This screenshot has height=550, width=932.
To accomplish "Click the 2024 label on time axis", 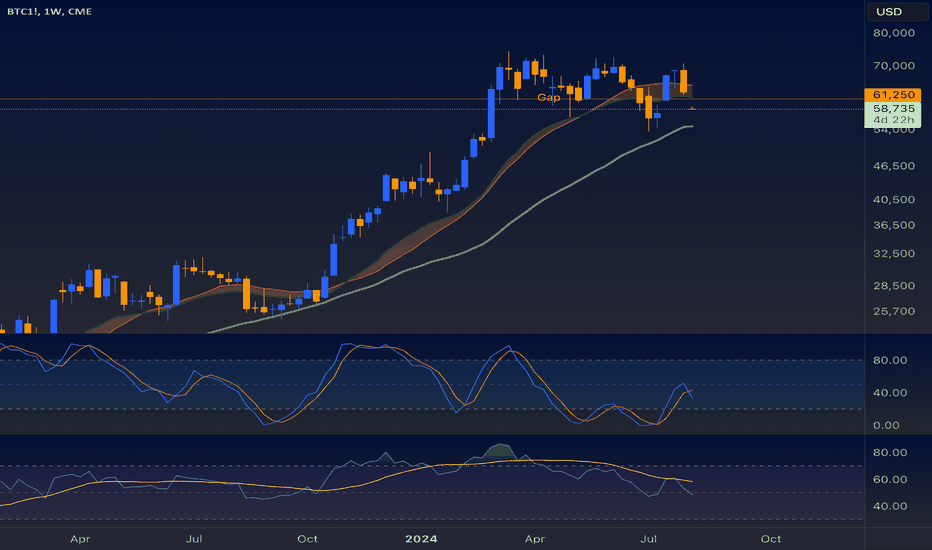I will pos(421,539).
